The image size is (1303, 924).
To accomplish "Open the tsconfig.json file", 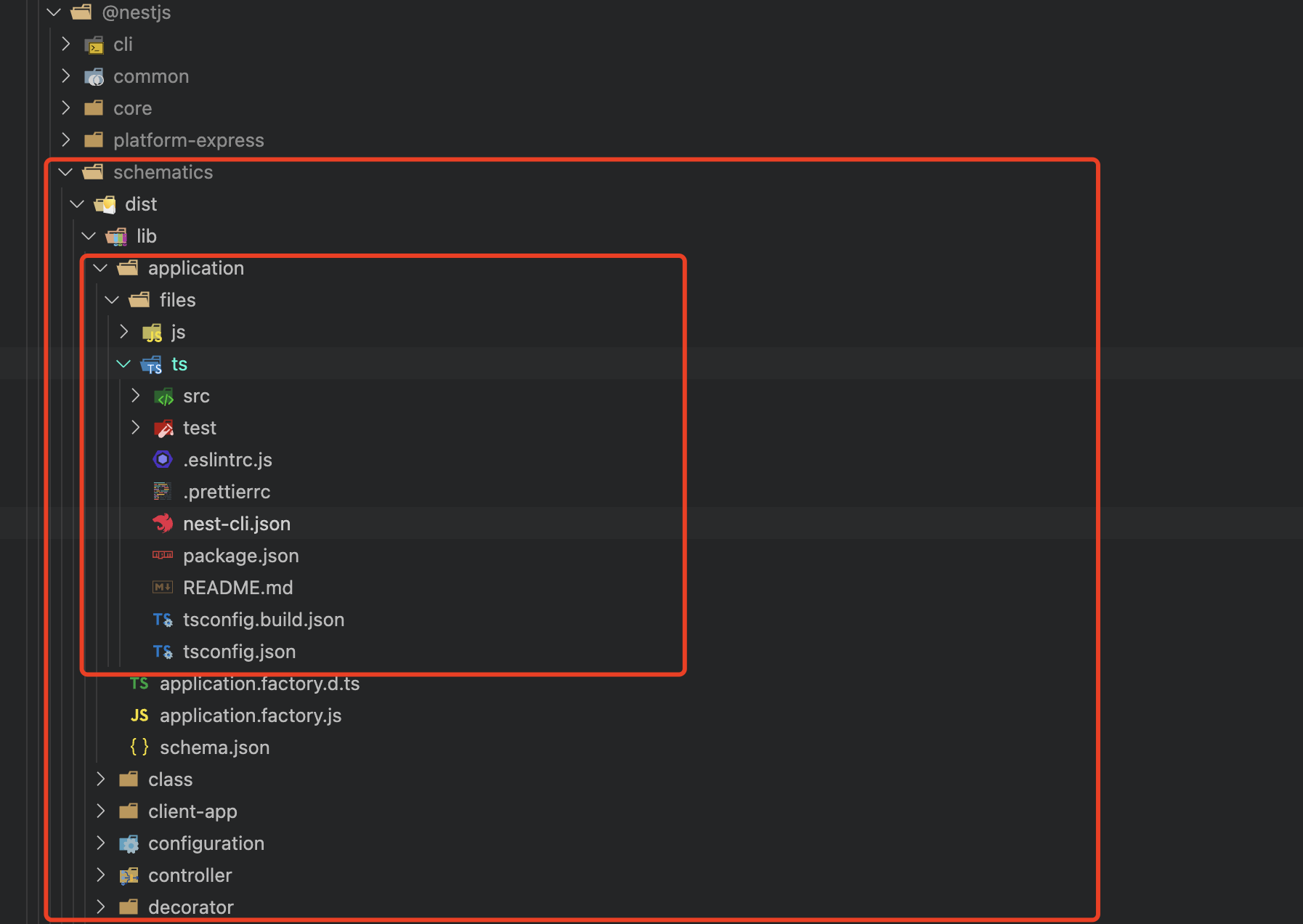I will 239,652.
